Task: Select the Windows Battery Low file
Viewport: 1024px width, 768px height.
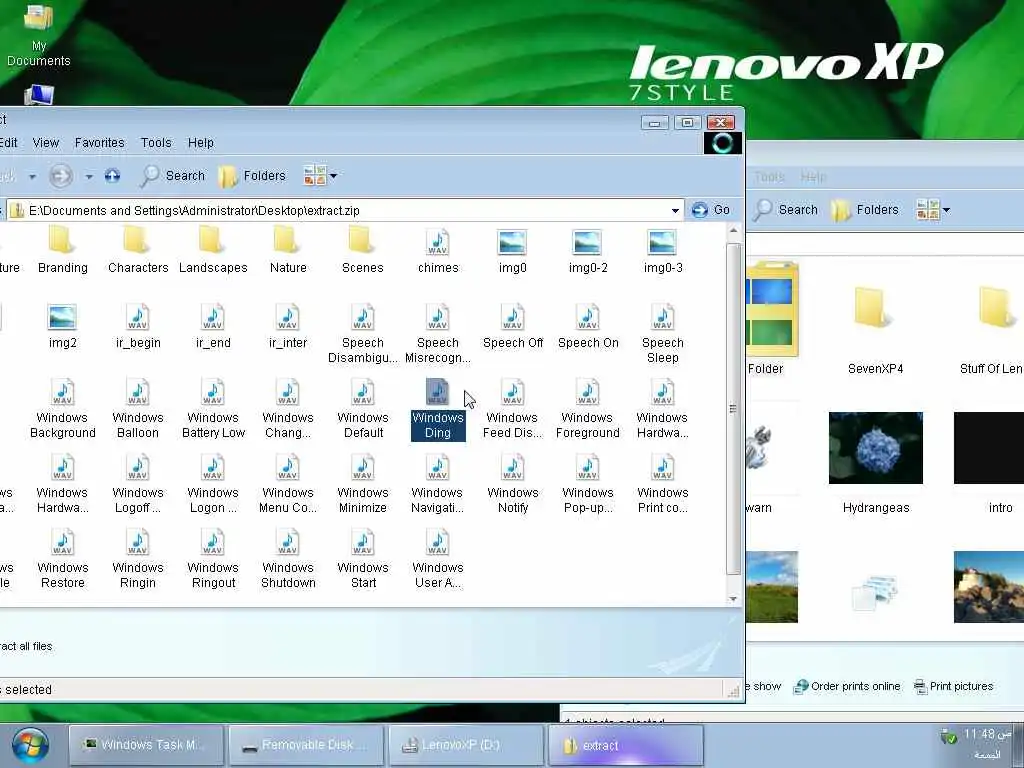Action: click(213, 408)
